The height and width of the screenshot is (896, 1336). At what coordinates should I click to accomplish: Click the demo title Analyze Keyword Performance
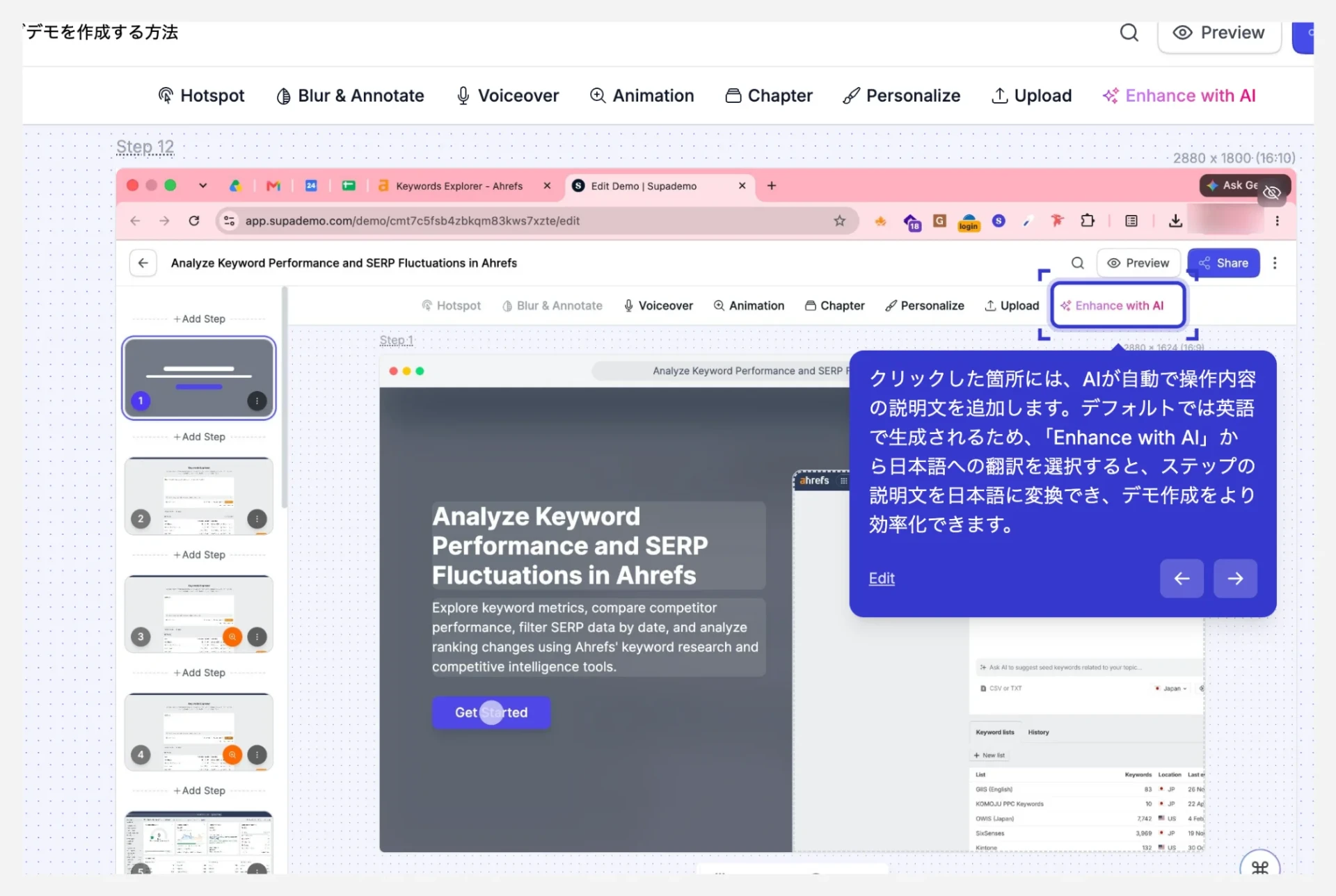point(344,263)
